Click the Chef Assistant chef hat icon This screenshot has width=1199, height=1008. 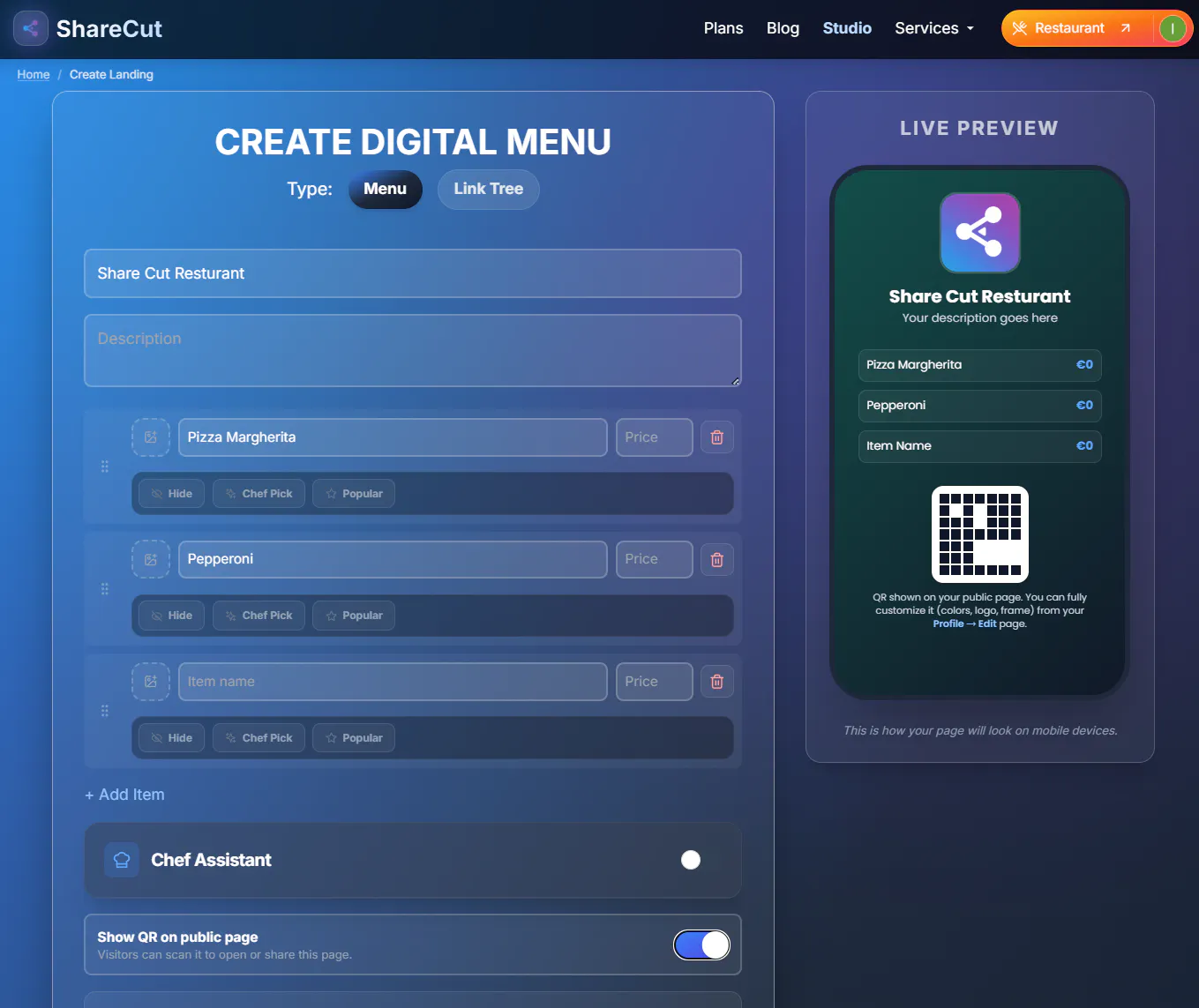tap(122, 860)
